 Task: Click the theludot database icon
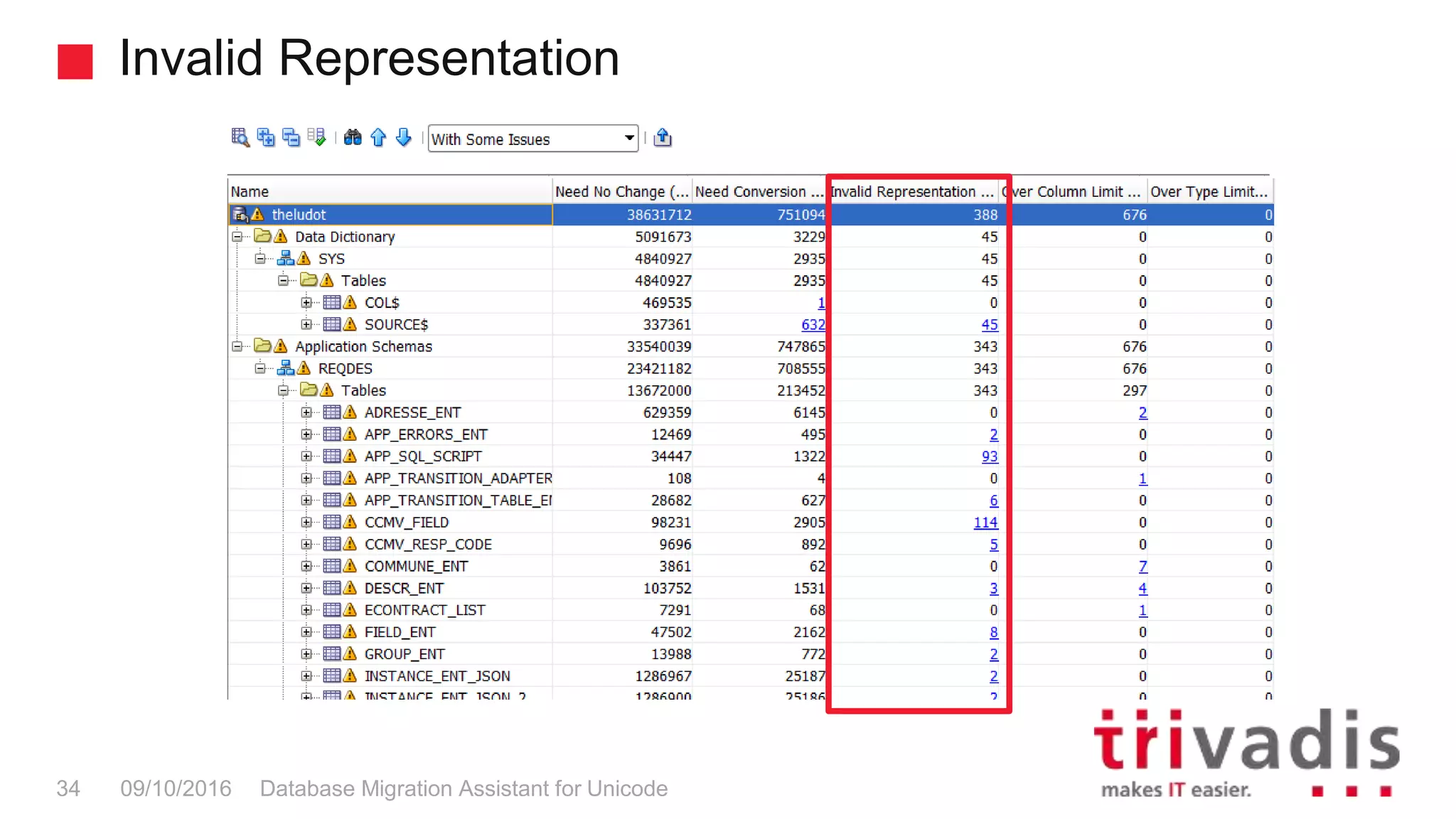point(240,215)
